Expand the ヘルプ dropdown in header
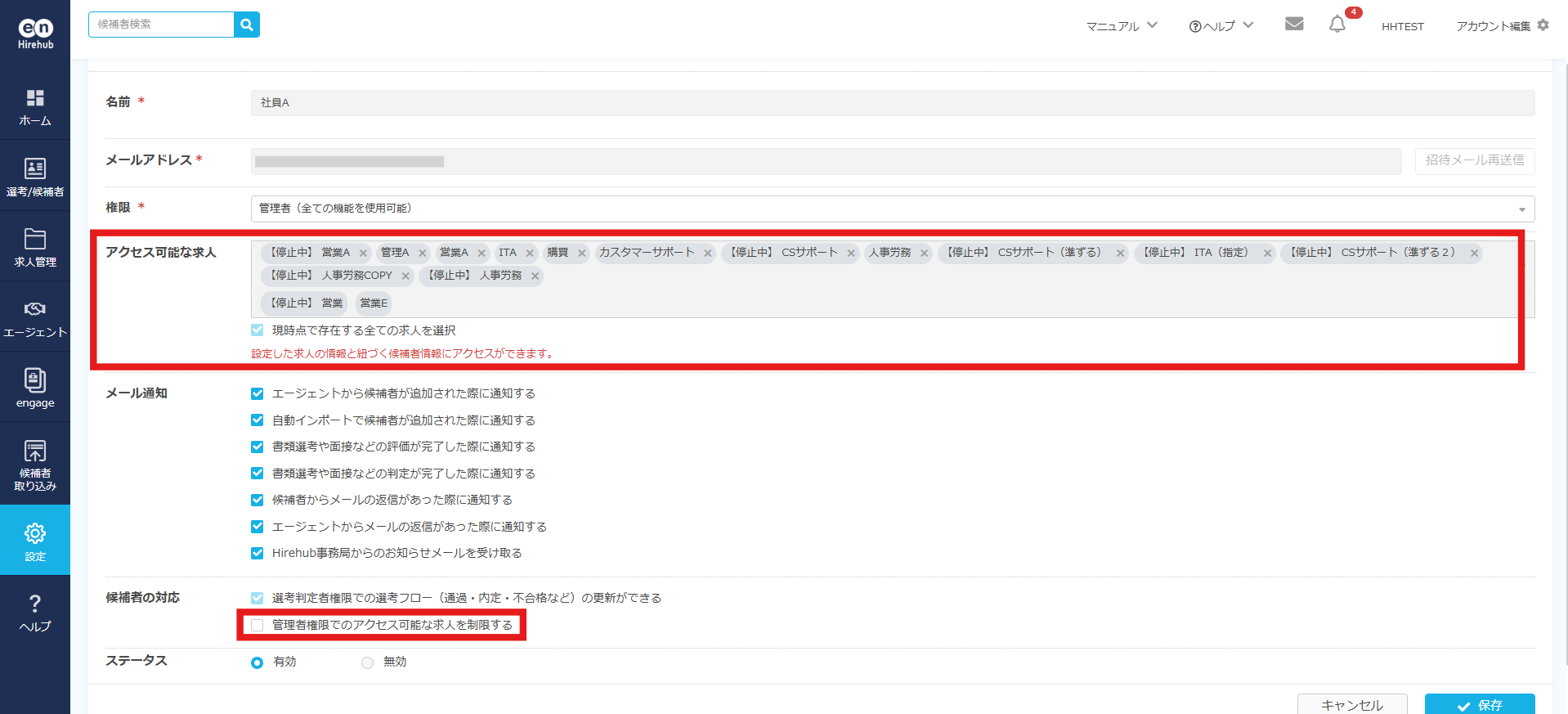1568x714 pixels. [1221, 26]
